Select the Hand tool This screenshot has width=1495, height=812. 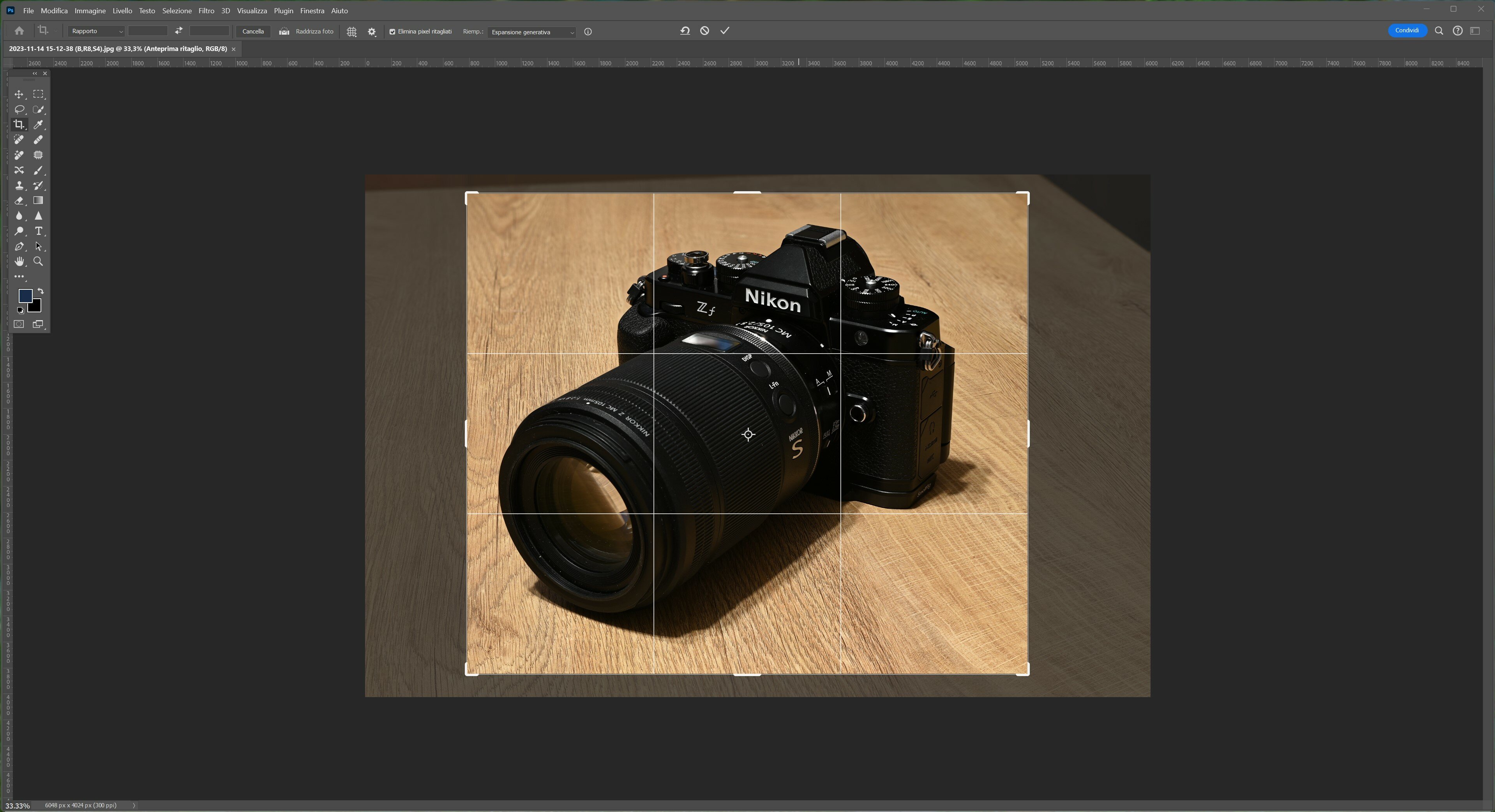coord(19,262)
